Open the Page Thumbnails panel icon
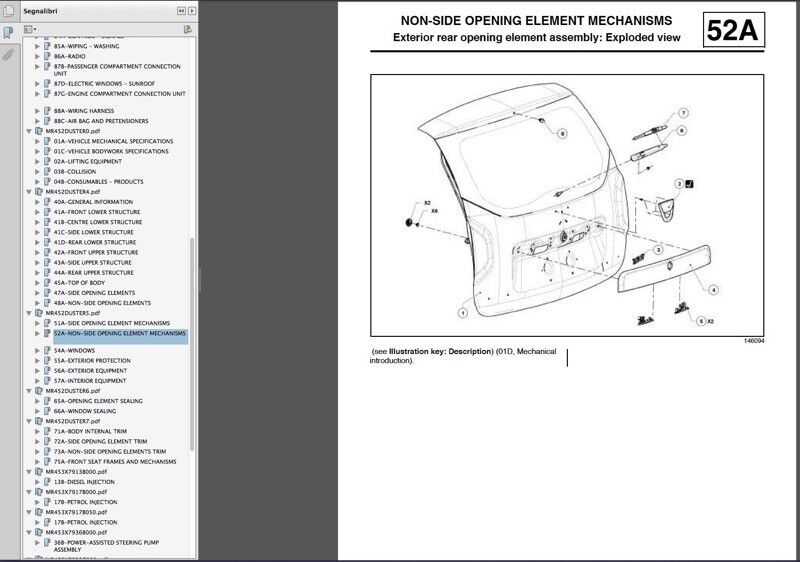 click(x=9, y=12)
